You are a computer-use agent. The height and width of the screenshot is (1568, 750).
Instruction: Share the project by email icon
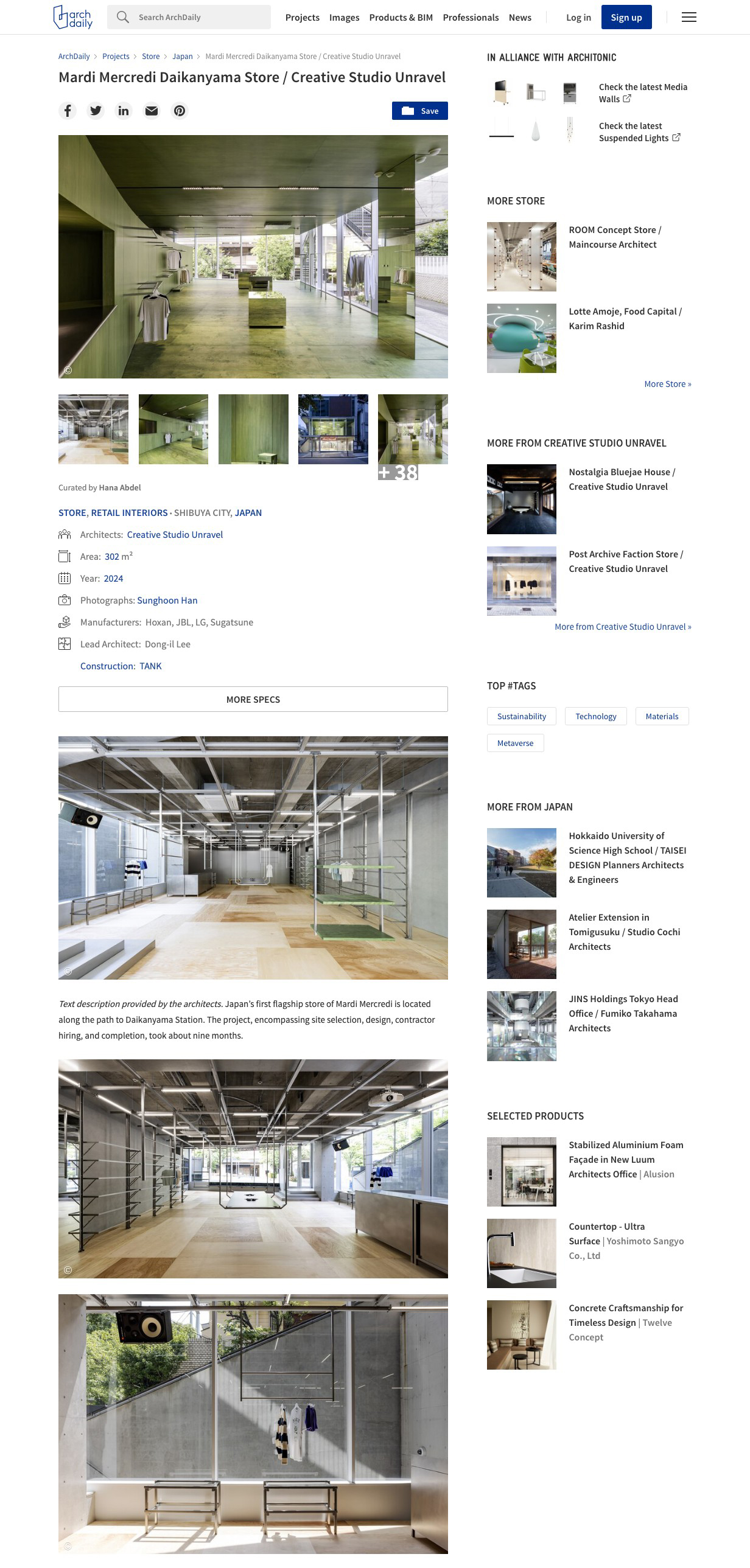(152, 111)
